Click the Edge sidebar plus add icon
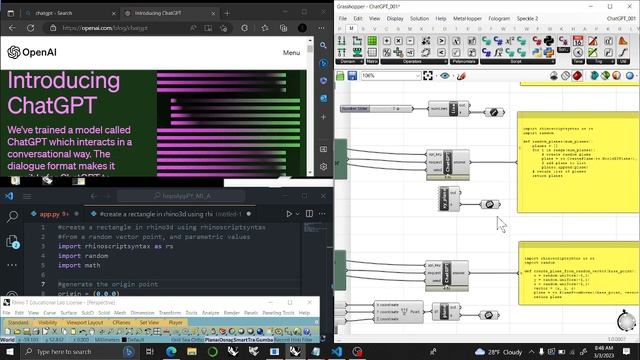640x360 pixels. click(x=323, y=117)
